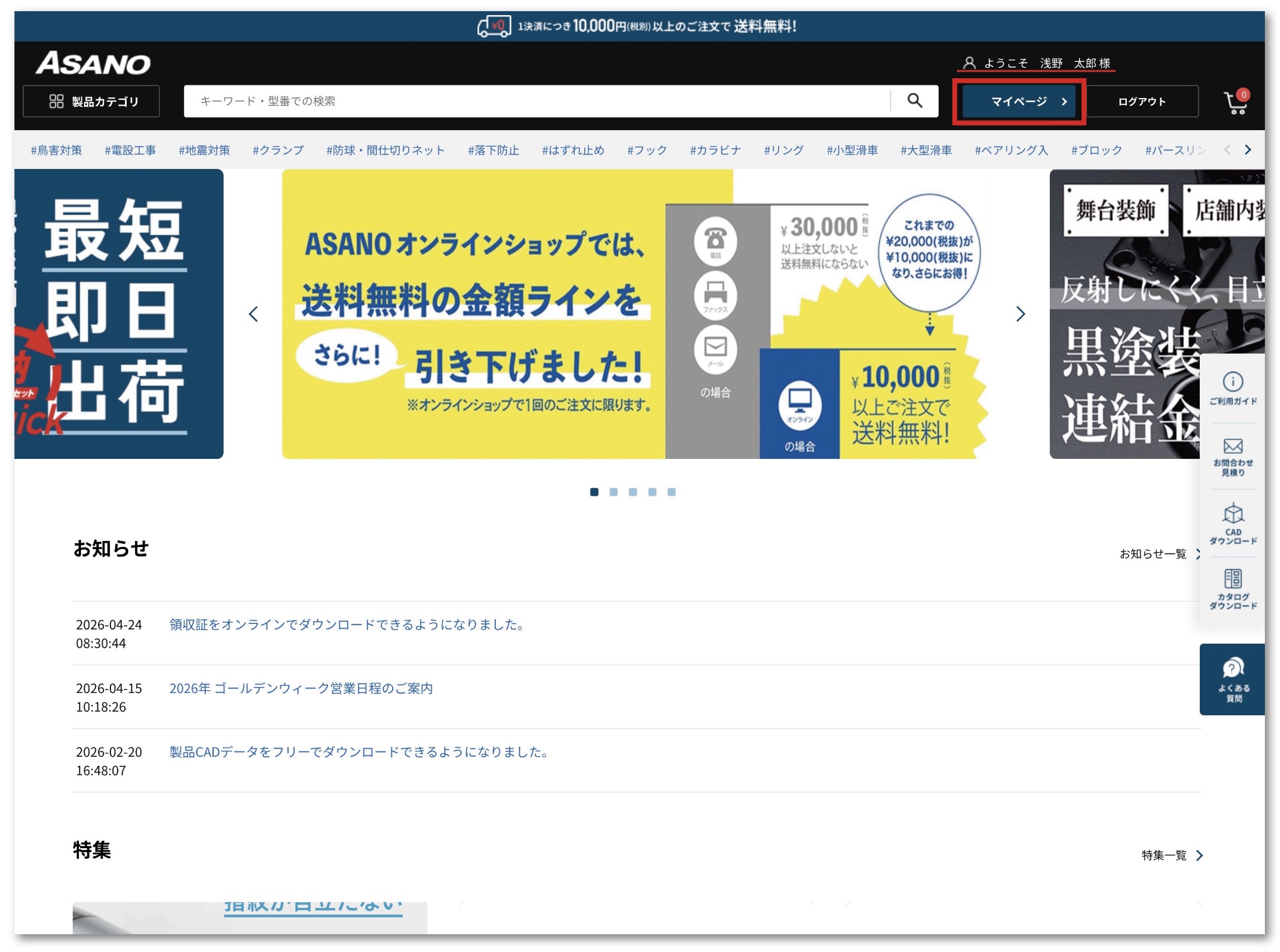The image size is (1280, 952).
Task: Open the 製品カテゴリ menu
Action: point(91,101)
